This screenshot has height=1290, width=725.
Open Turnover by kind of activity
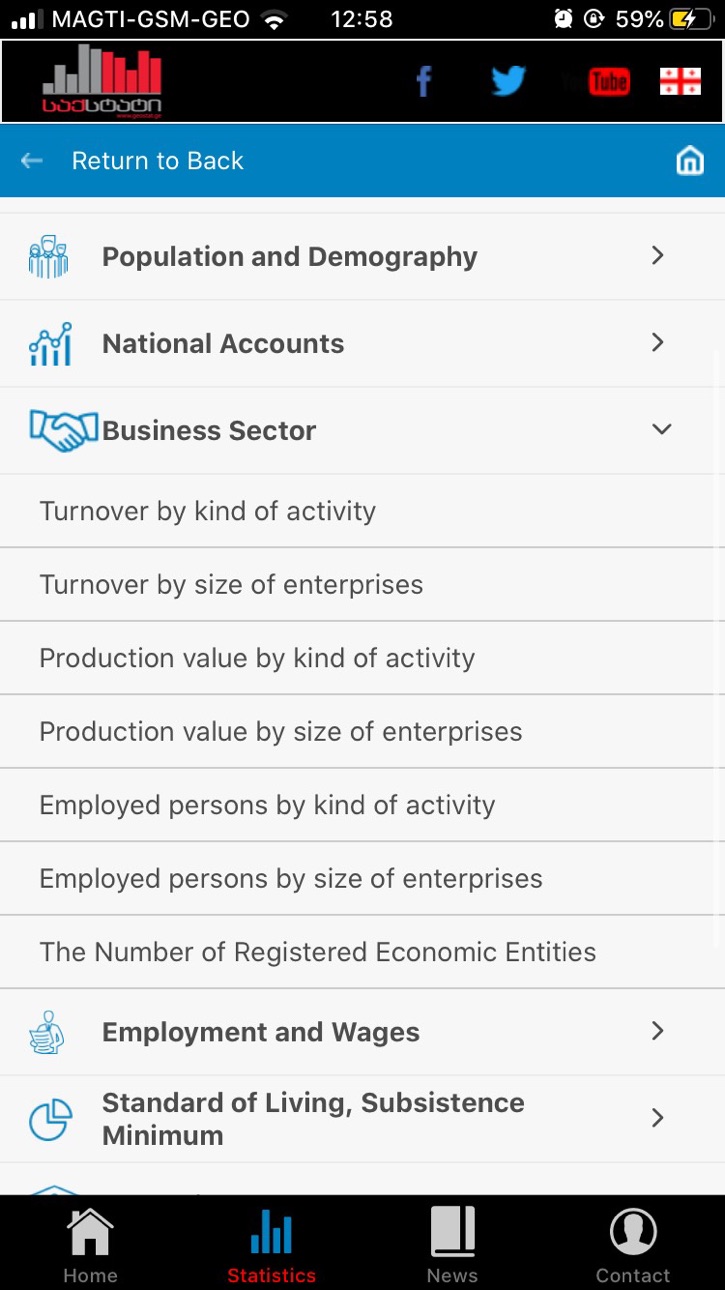(x=362, y=511)
